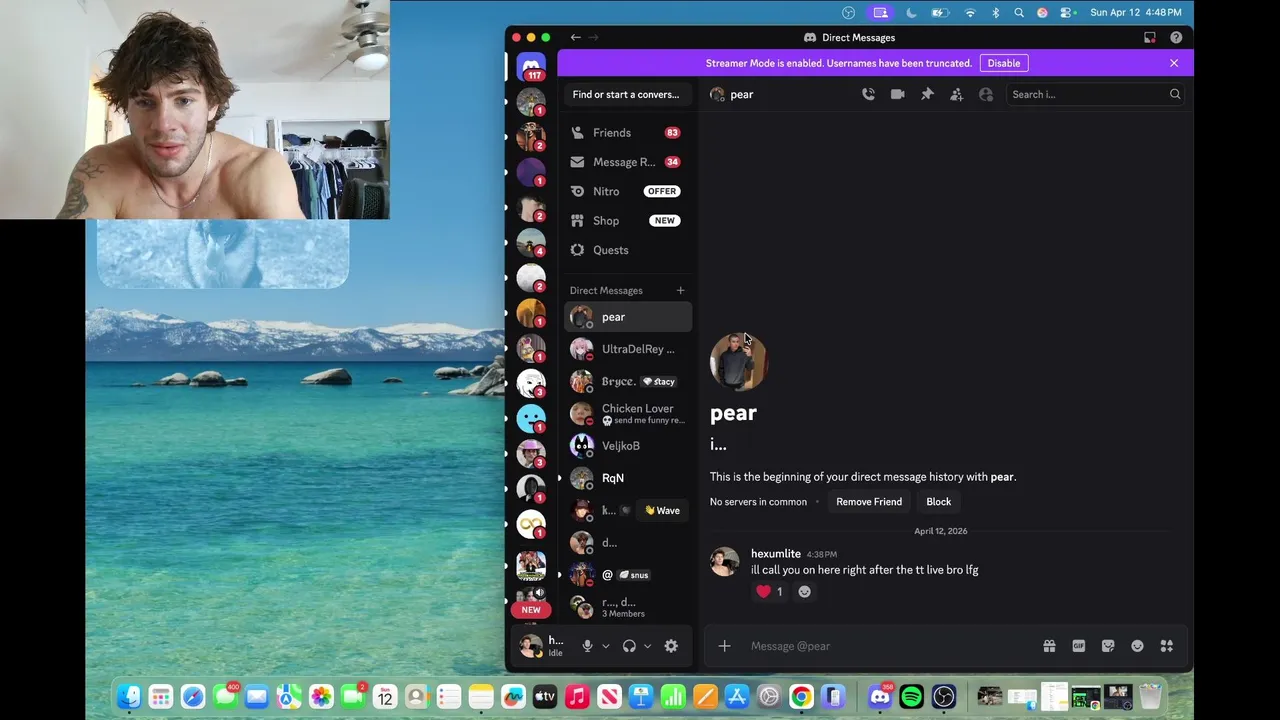Open the Wi-Fi menu in the menu bar
Screen dimensions: 1280x720
(x=970, y=12)
